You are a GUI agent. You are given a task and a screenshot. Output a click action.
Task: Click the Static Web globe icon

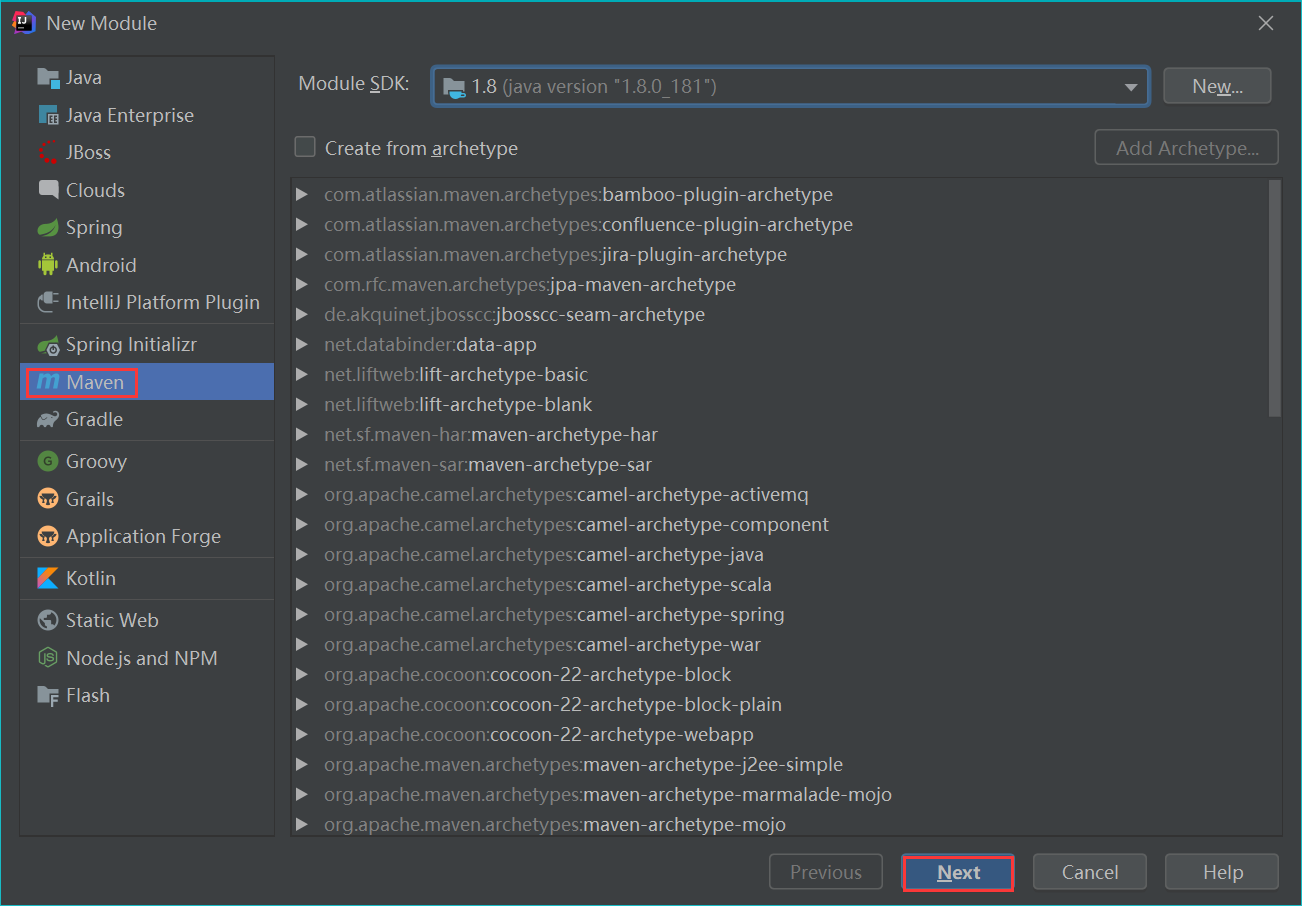[x=48, y=621]
